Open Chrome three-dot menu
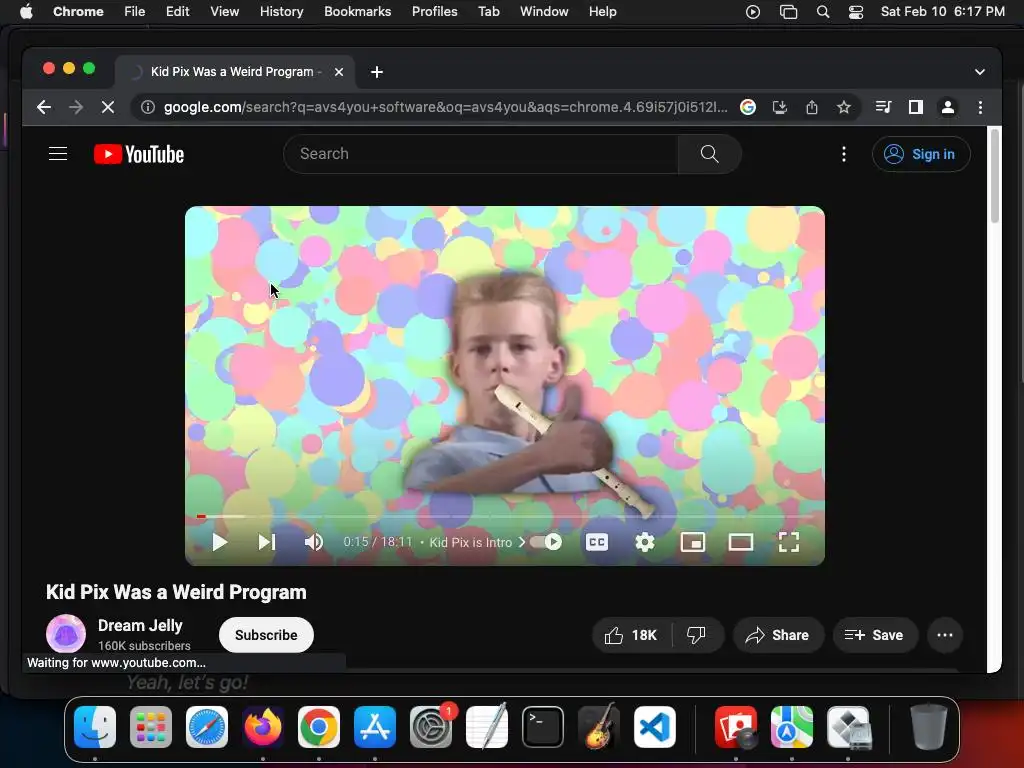 pyautogui.click(x=980, y=107)
